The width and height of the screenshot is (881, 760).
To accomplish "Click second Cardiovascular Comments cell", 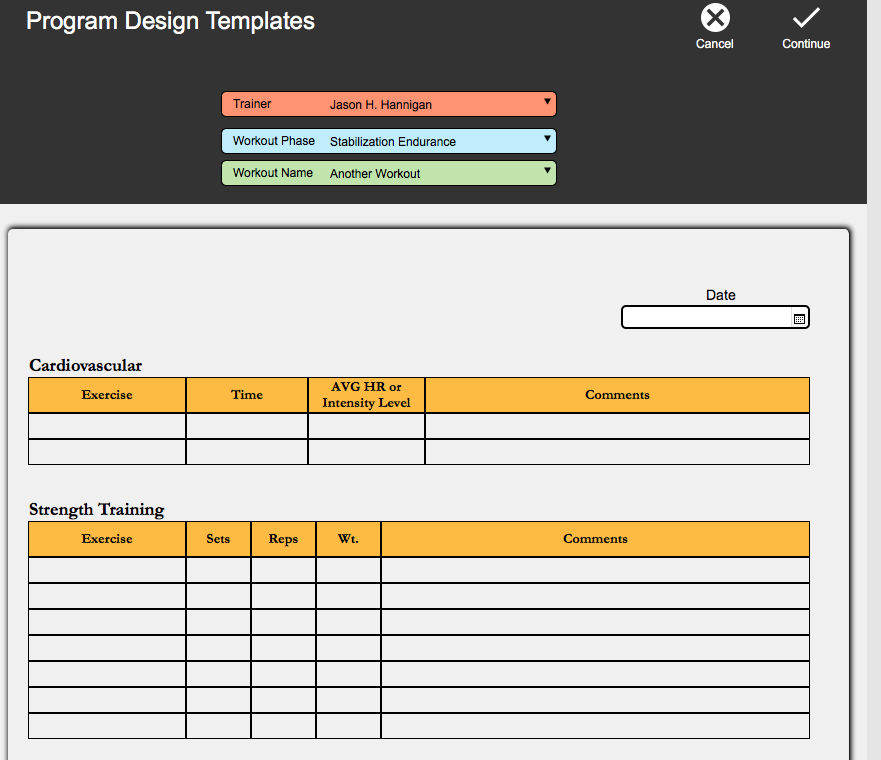I will coord(617,452).
